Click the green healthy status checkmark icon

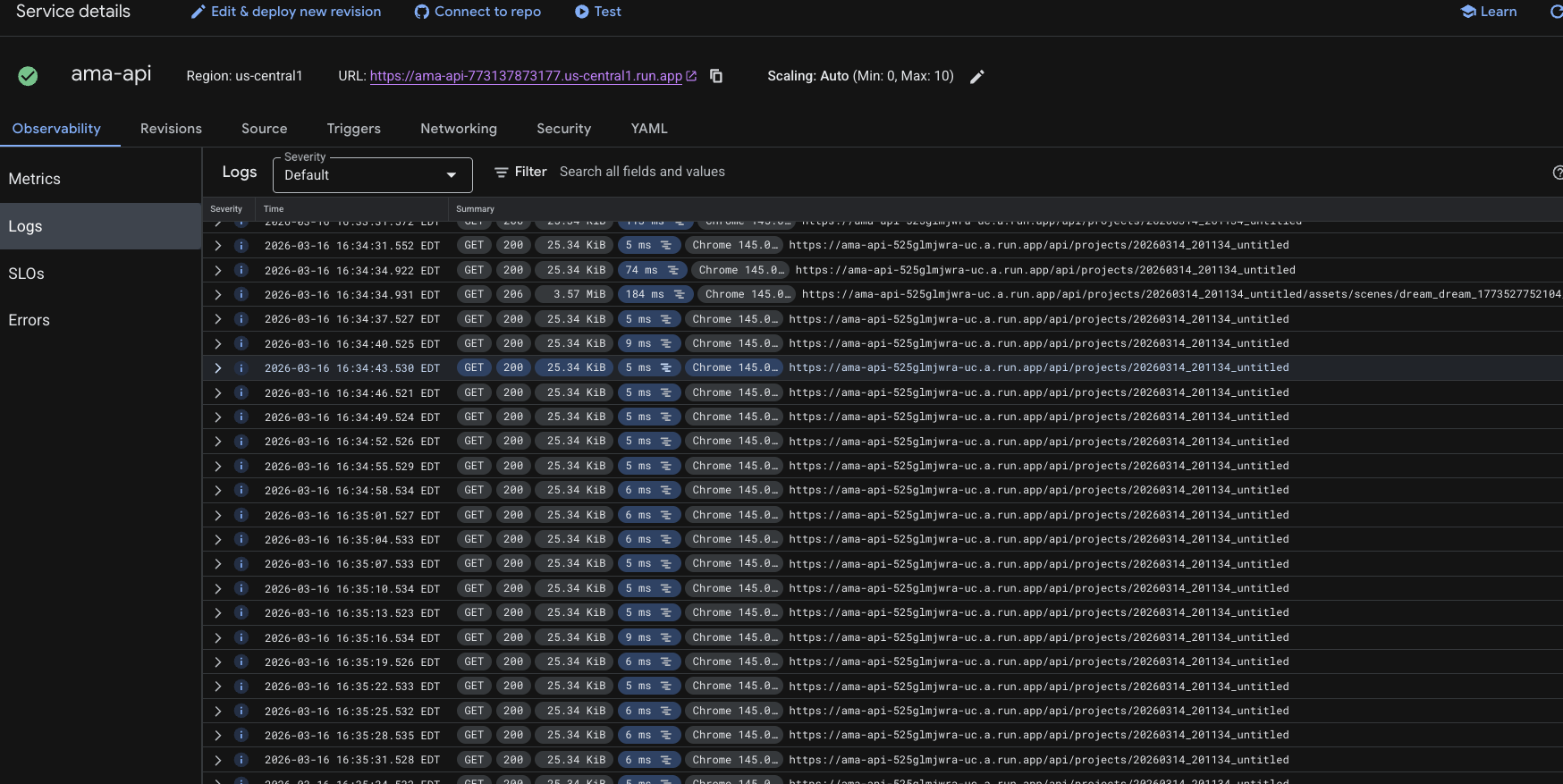click(28, 76)
